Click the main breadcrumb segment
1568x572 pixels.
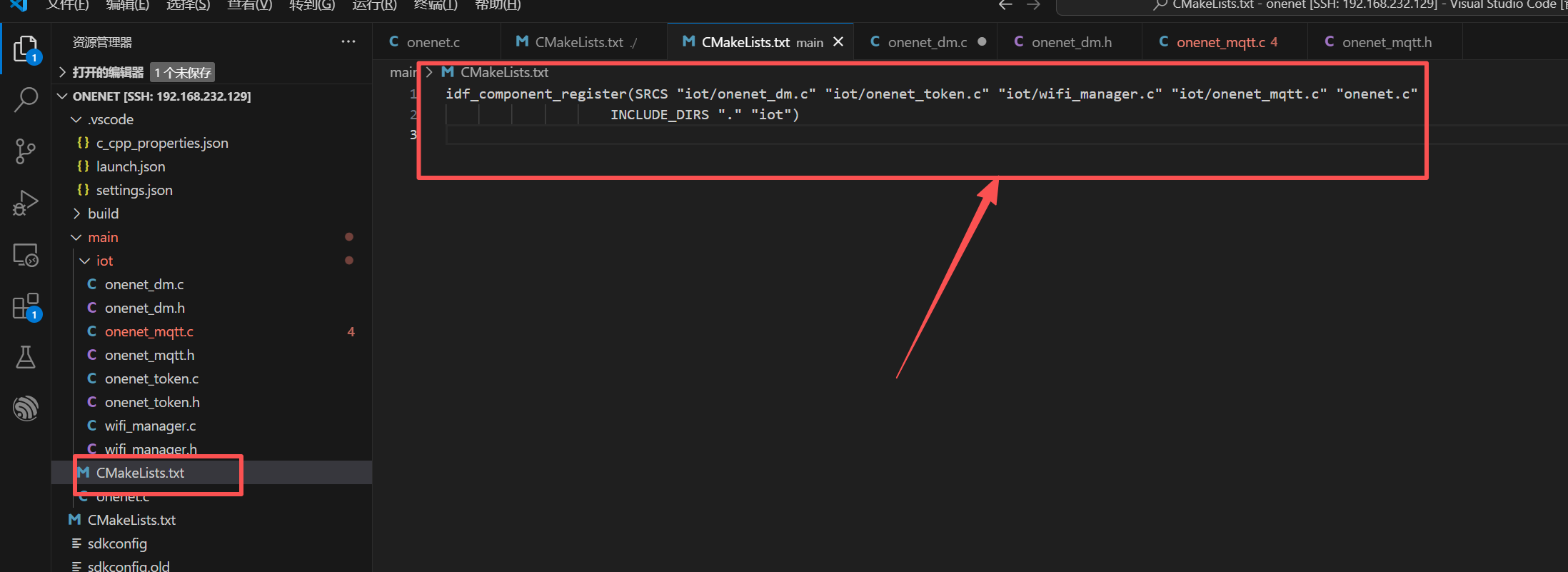pos(403,72)
